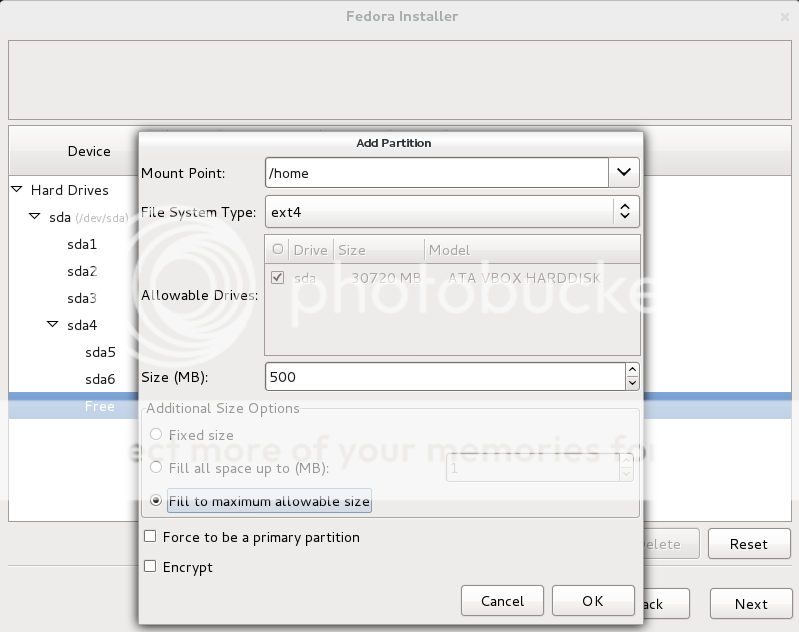Select Fill to maximum allowable size

(x=156, y=501)
